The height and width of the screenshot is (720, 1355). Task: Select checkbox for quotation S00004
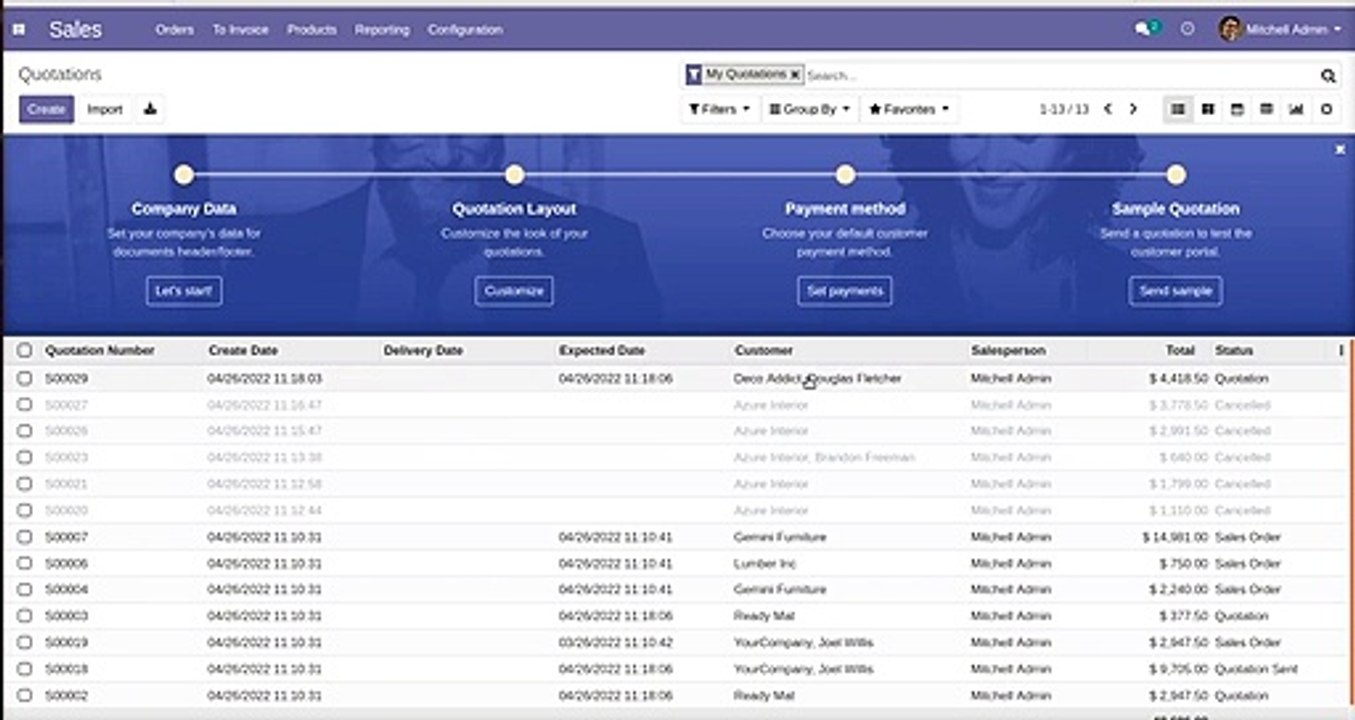coord(25,589)
